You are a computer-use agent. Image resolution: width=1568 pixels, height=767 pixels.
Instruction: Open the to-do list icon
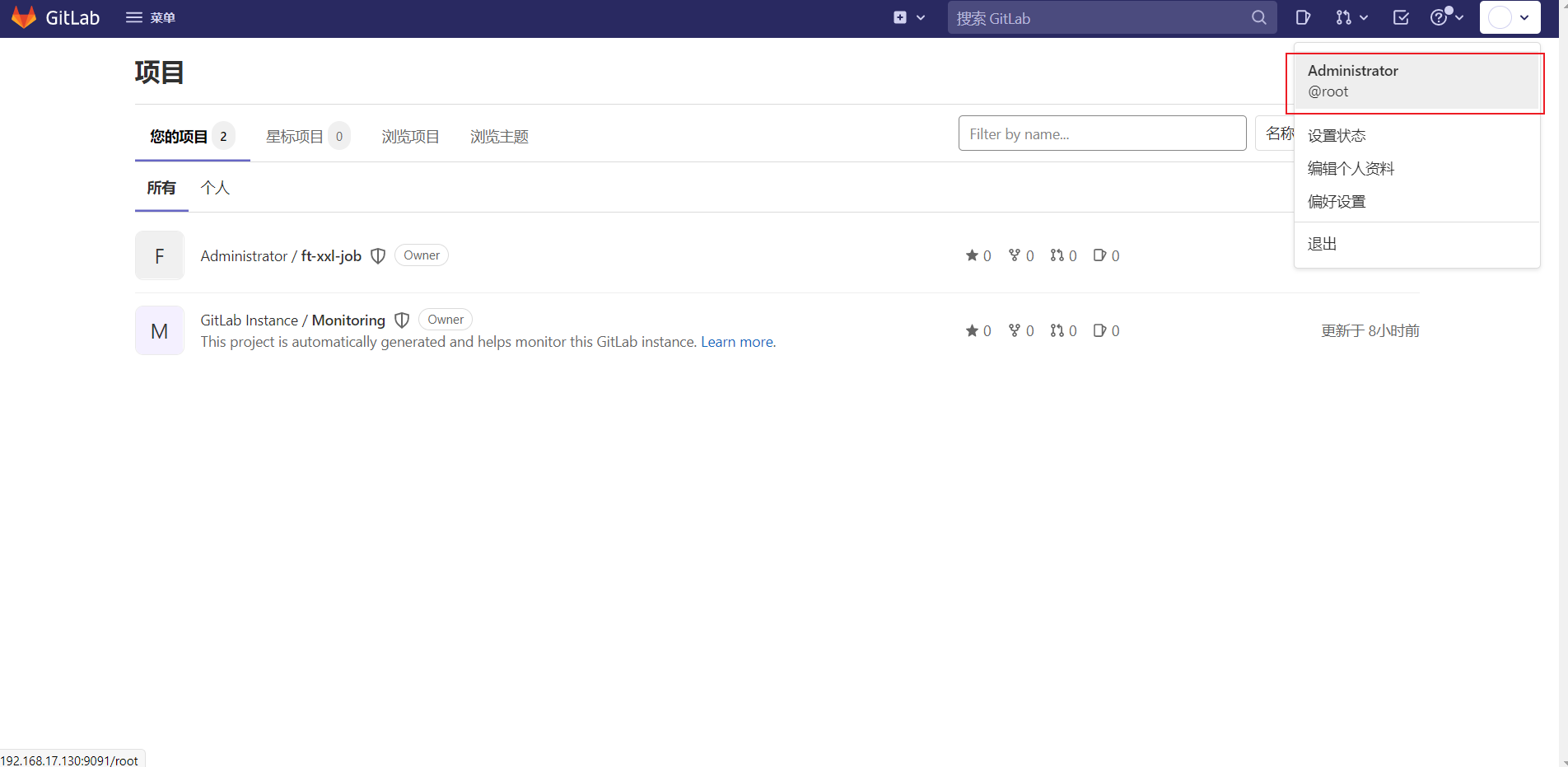pyautogui.click(x=1400, y=17)
